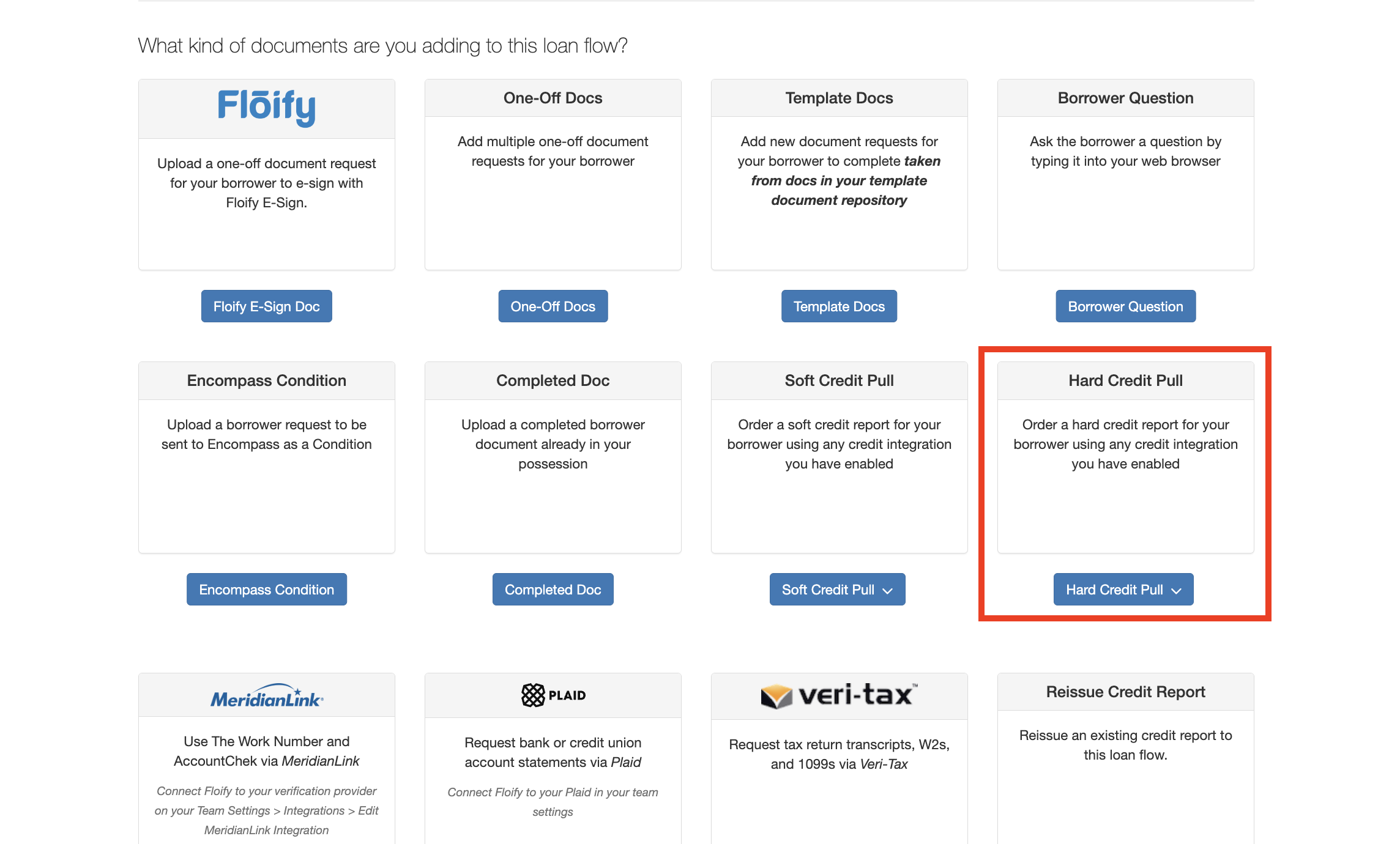Image resolution: width=1400 pixels, height=844 pixels.
Task: Click the Completed Doc button
Action: pyautogui.click(x=553, y=590)
